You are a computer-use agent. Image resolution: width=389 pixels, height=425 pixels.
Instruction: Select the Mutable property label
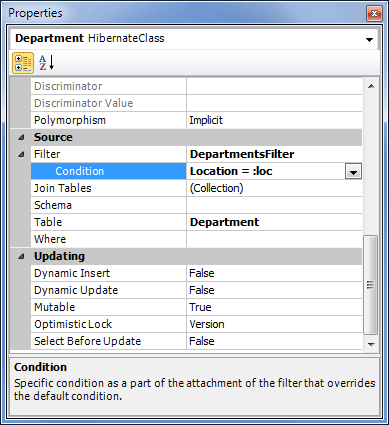[55, 307]
